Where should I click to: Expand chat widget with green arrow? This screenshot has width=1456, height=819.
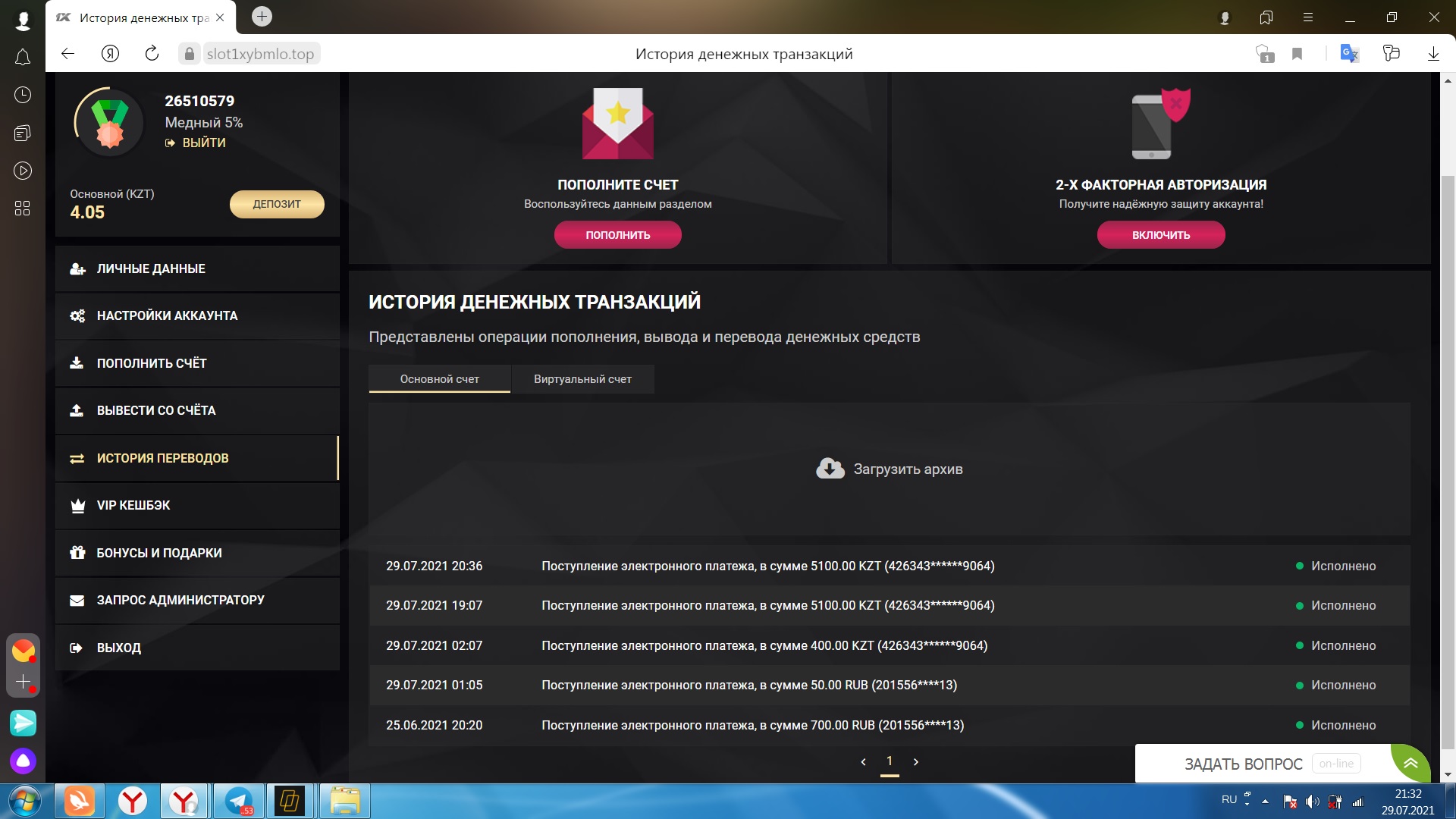1410,763
